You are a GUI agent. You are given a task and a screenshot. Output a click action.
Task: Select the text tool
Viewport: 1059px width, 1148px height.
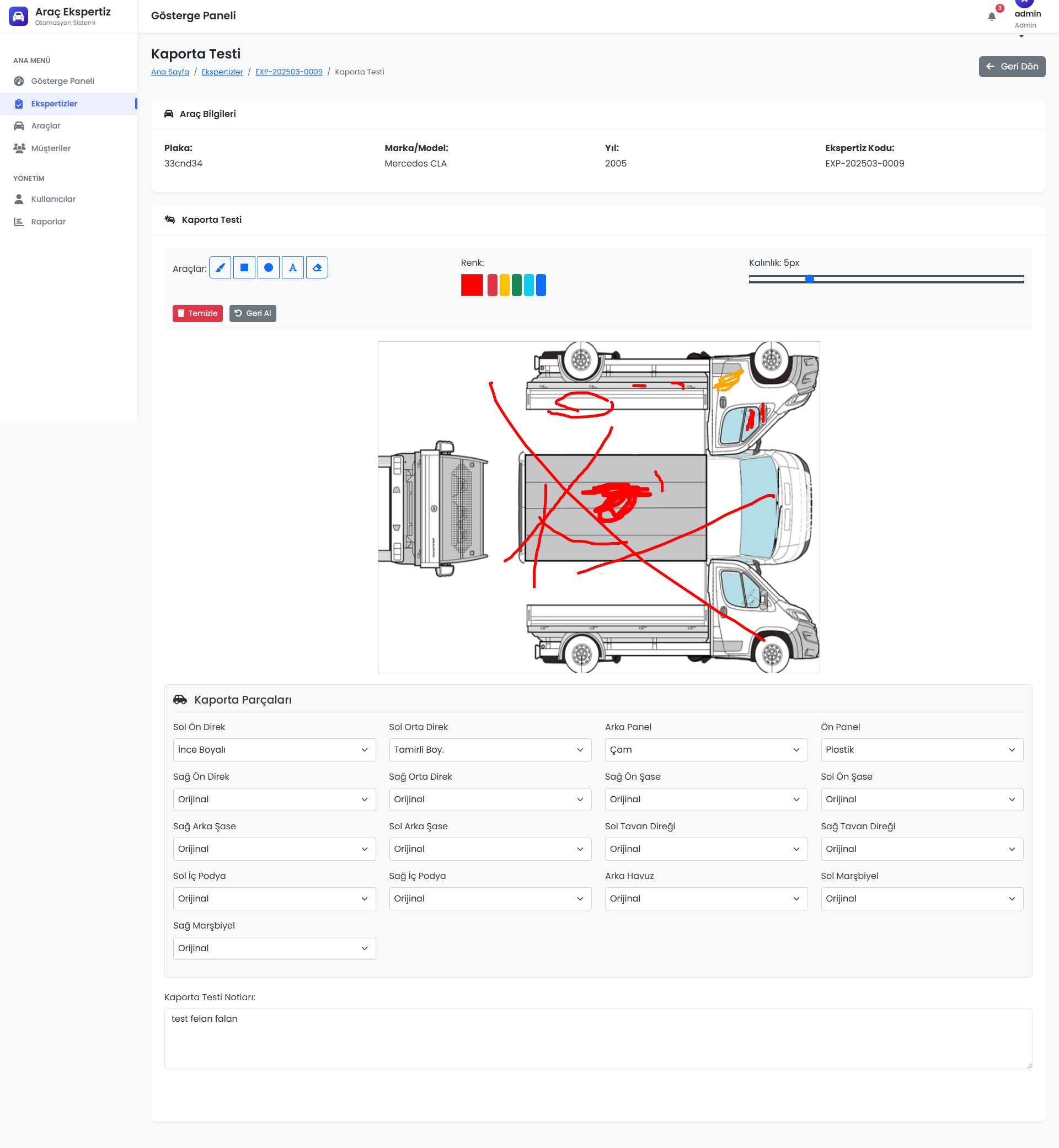(293, 267)
